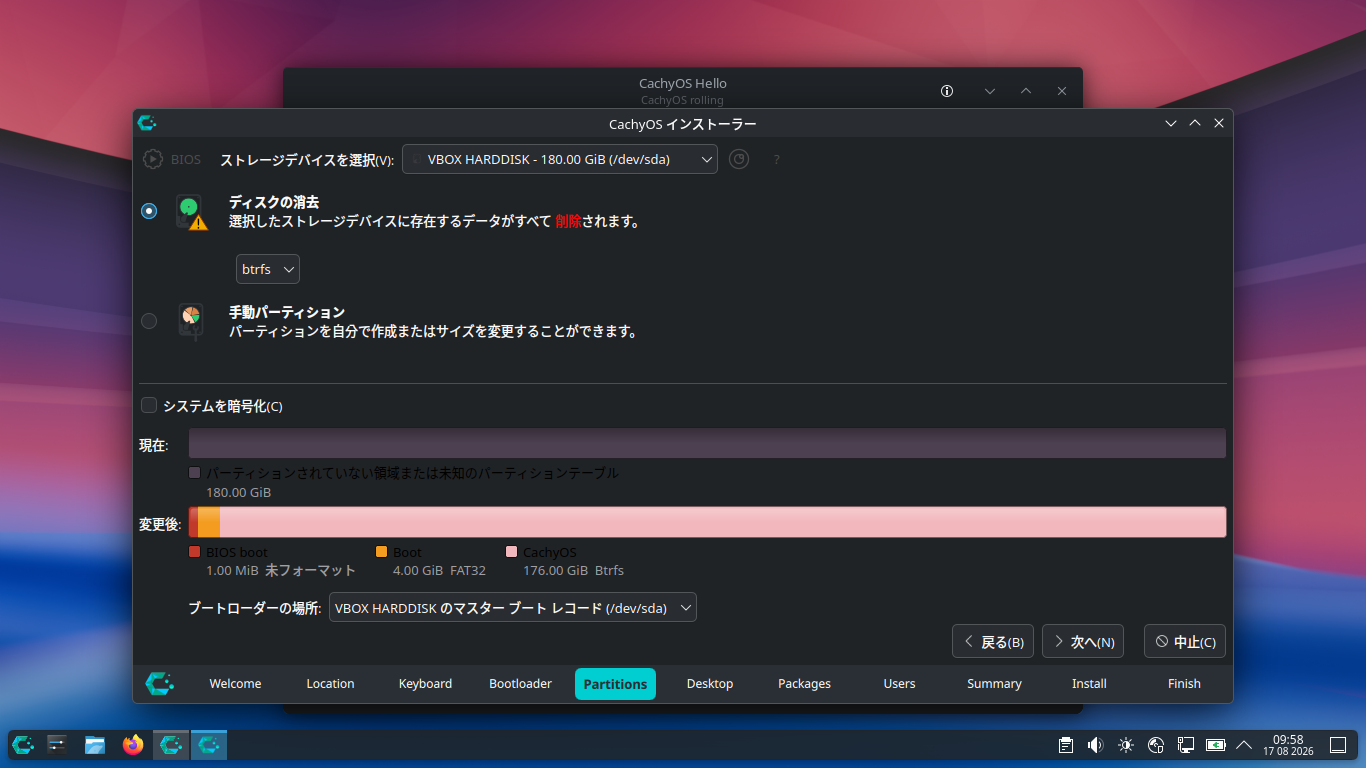This screenshot has height=768, width=1366.
Task: Click the info icon in CachyOS Hello window
Action: (x=947, y=91)
